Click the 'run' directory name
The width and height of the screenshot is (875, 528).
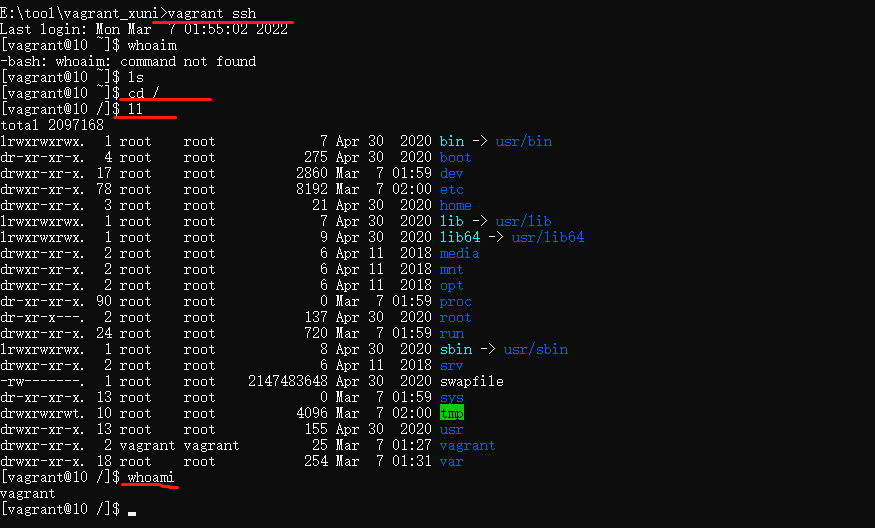point(451,333)
